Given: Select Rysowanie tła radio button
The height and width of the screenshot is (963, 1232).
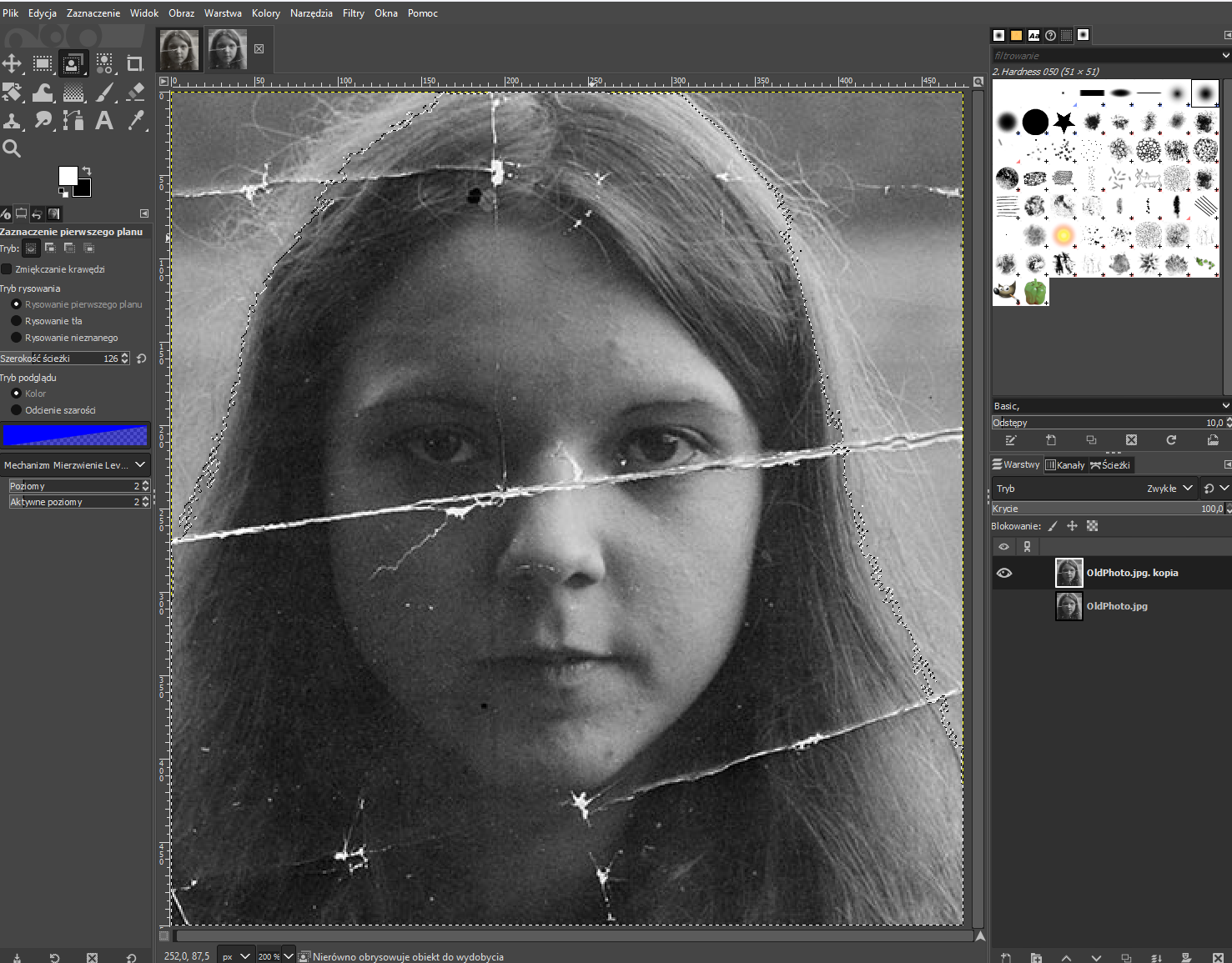Looking at the screenshot, I should [x=16, y=321].
